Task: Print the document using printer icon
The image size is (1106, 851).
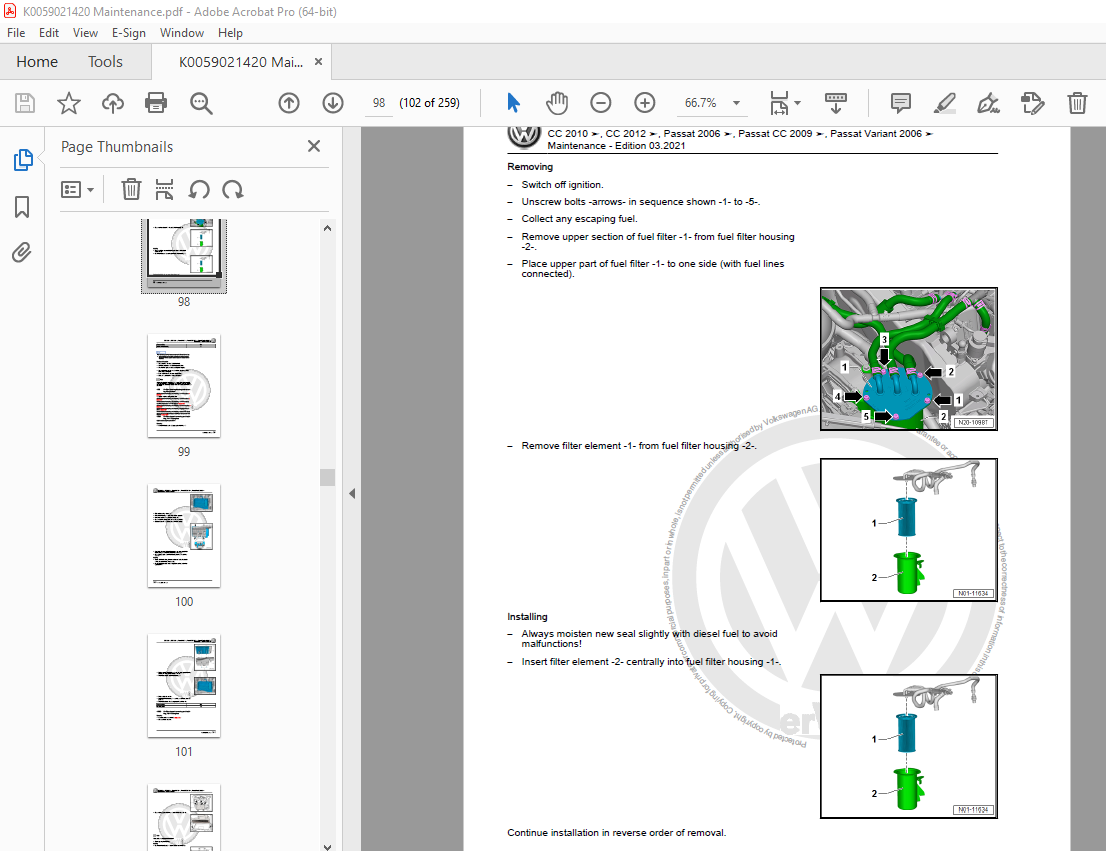Action: [x=156, y=103]
